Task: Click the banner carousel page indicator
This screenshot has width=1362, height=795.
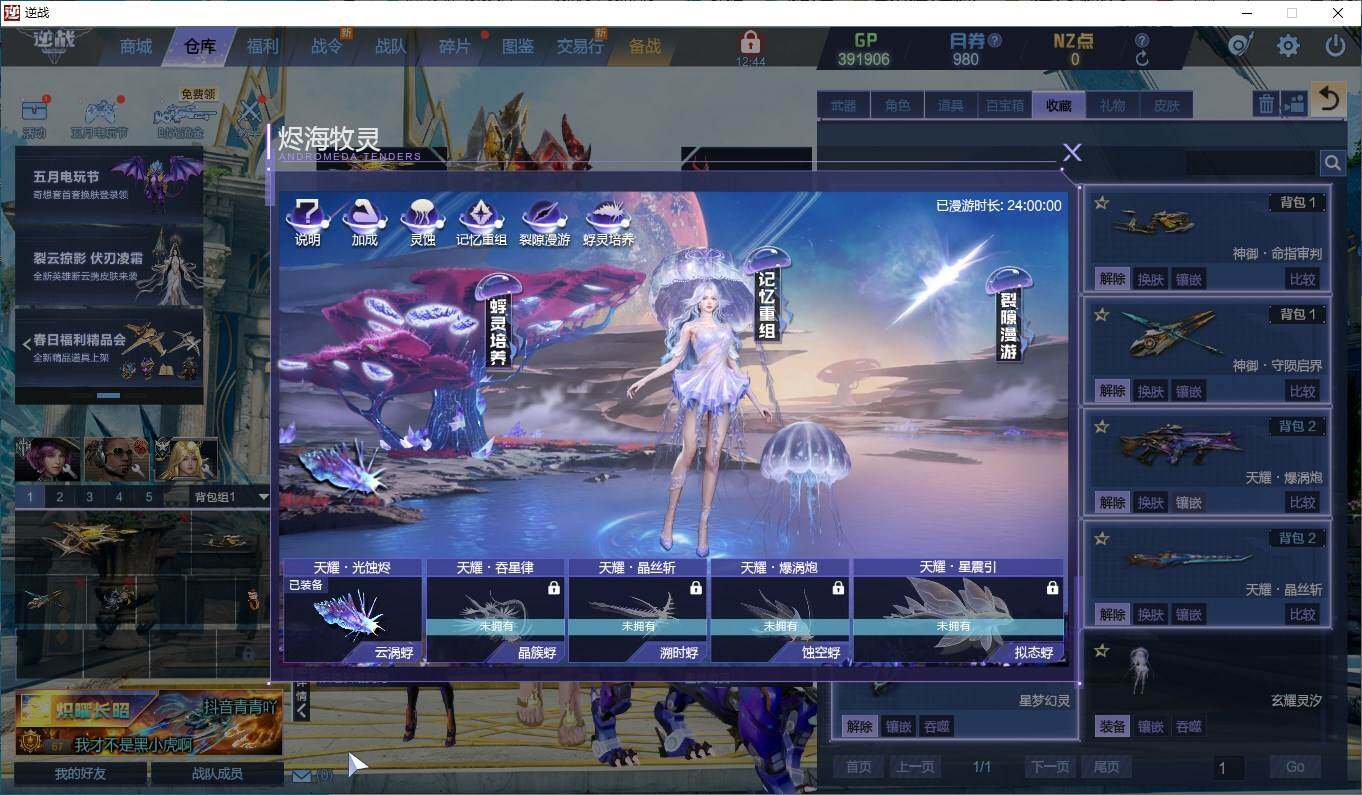Action: click(108, 396)
